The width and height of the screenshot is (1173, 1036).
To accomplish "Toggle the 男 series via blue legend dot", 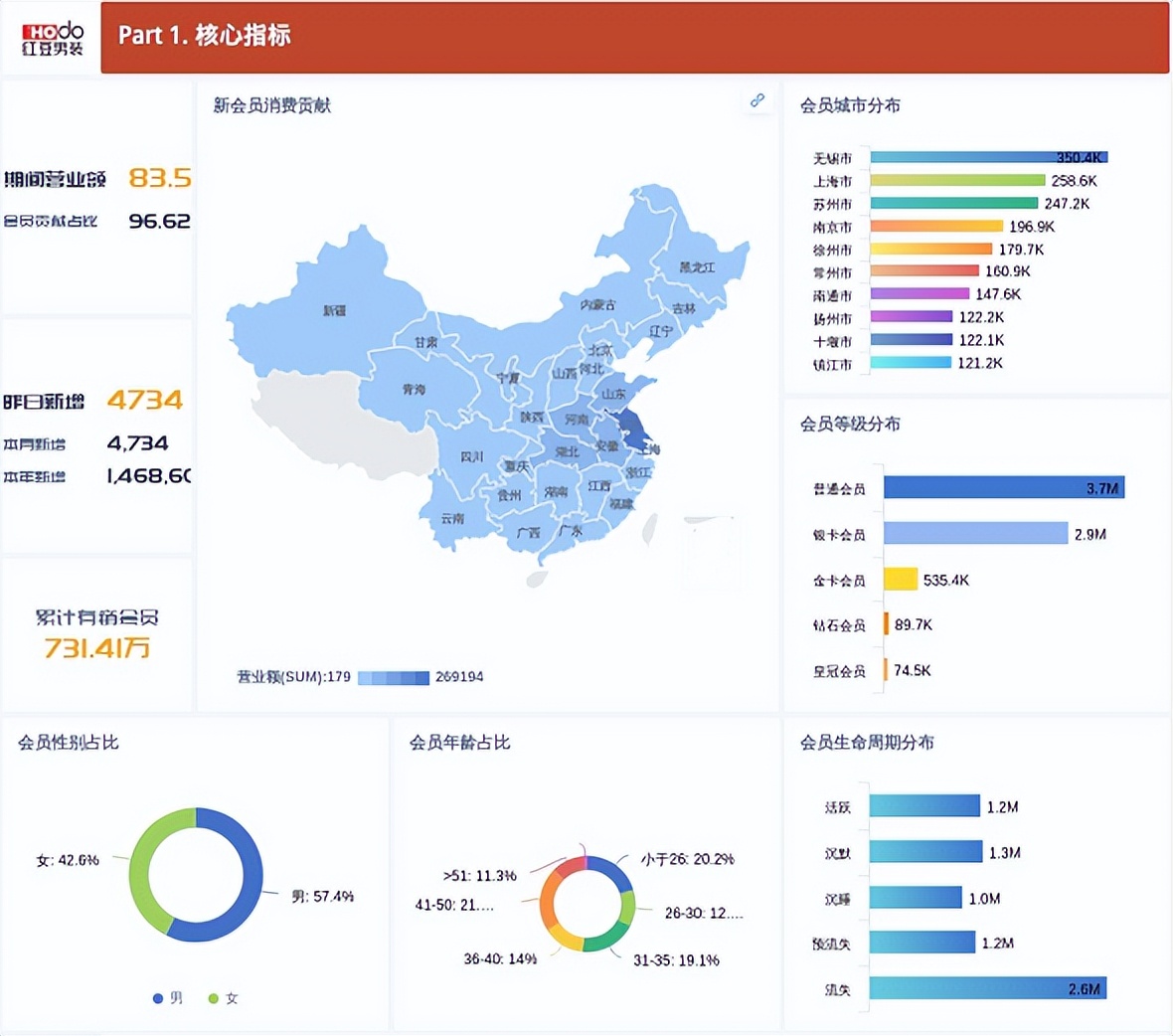I will tap(156, 998).
